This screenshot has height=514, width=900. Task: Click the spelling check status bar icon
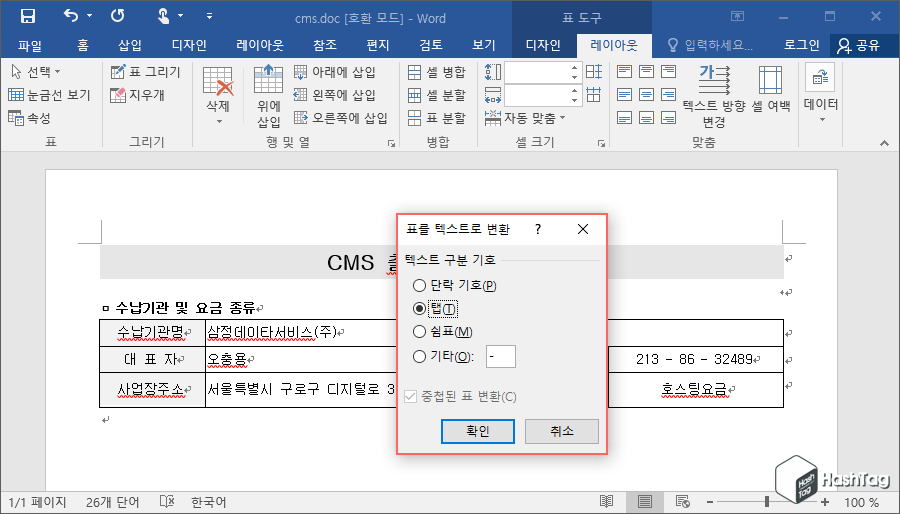point(166,502)
